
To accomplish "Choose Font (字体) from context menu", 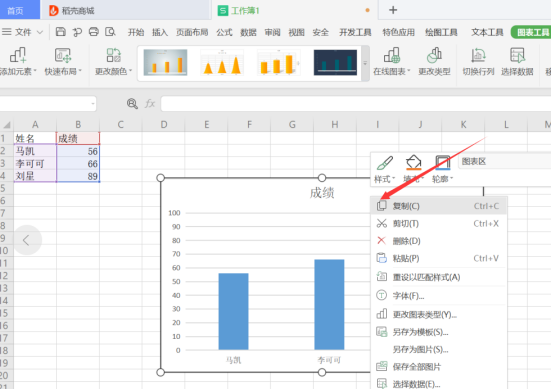I will (439, 296).
